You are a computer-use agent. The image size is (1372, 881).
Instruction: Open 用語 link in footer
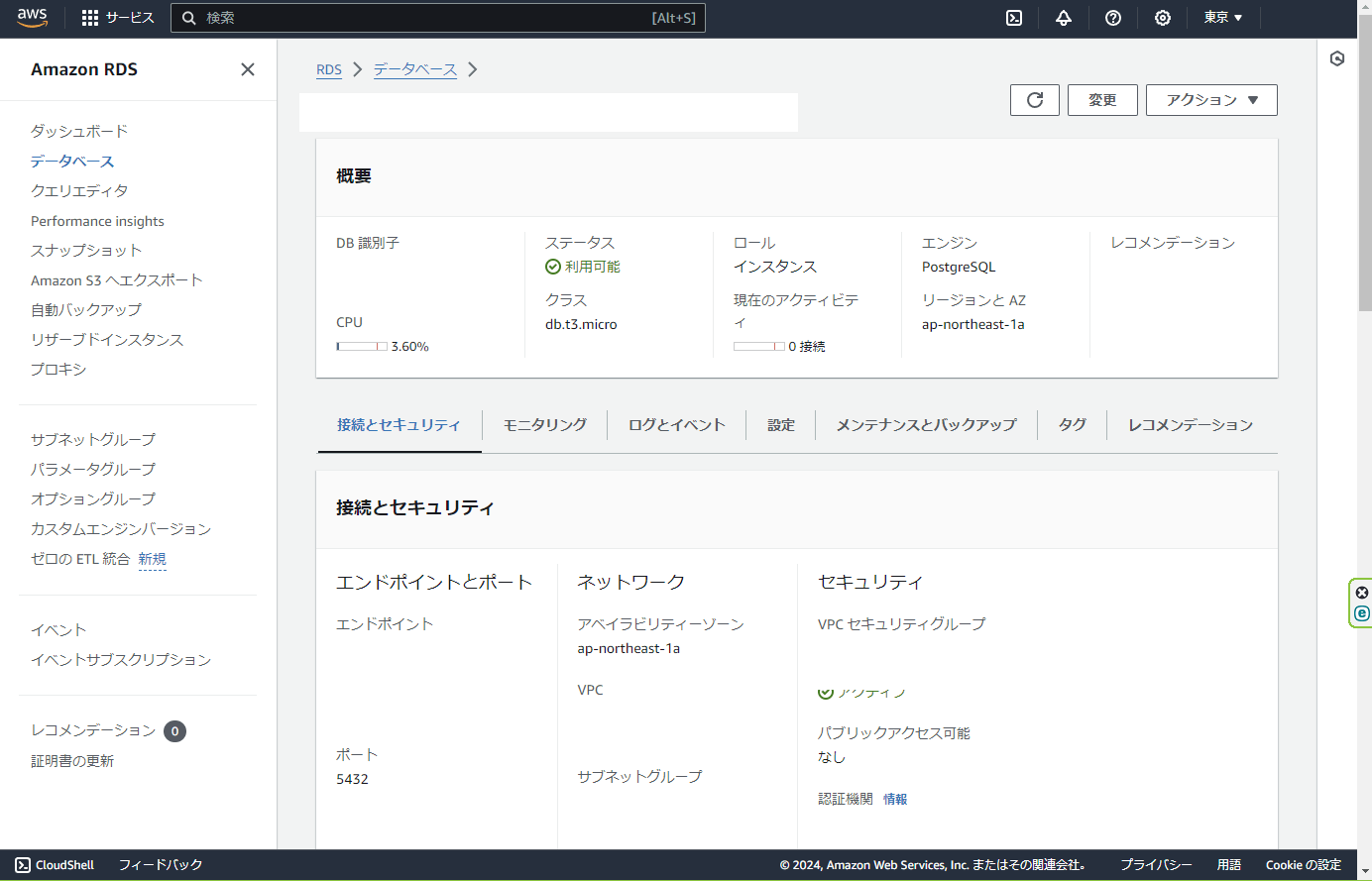1229,865
